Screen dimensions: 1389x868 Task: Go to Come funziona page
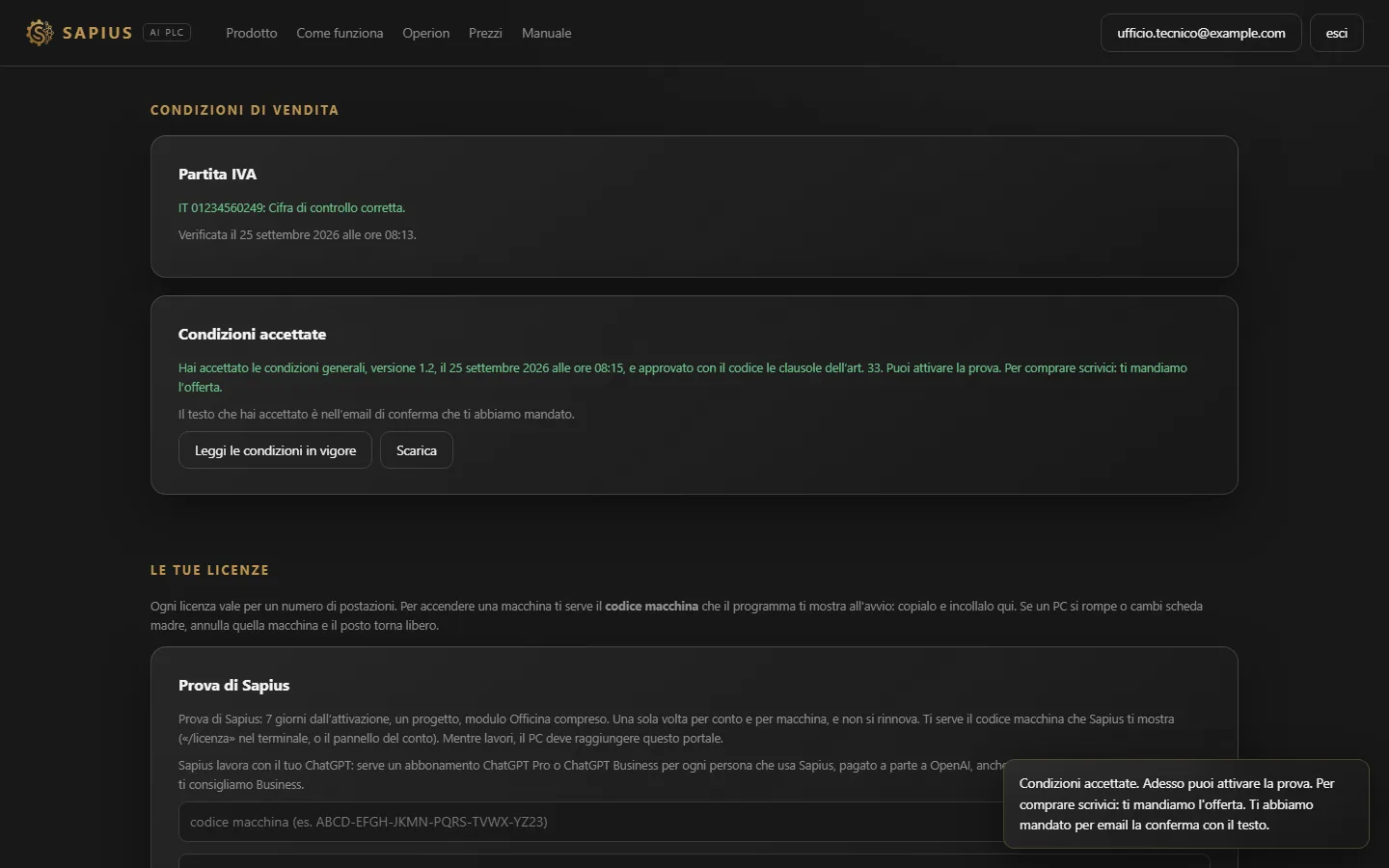[340, 33]
